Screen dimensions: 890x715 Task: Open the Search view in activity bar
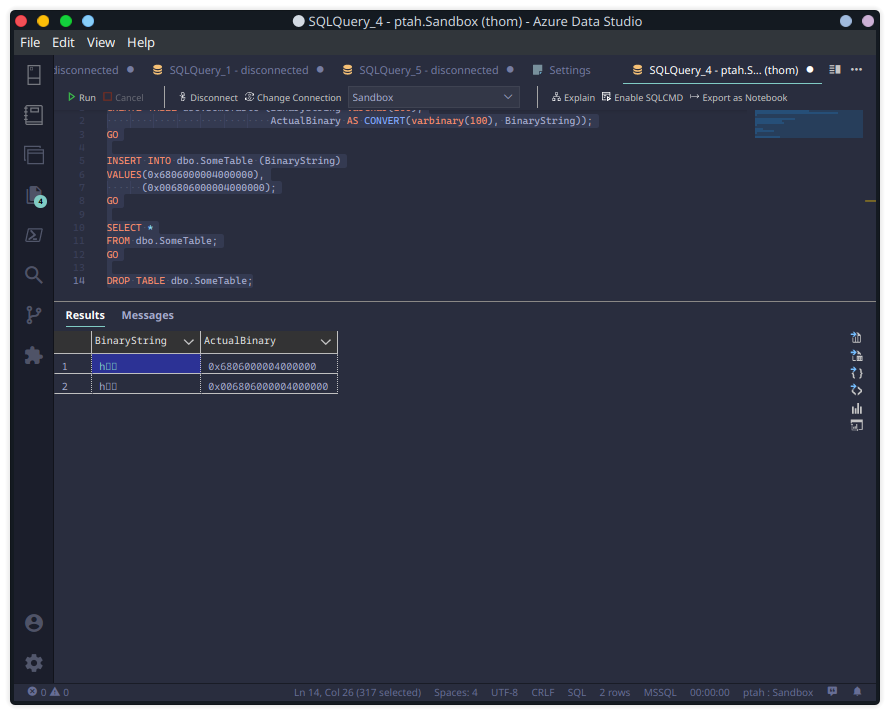(x=33, y=275)
